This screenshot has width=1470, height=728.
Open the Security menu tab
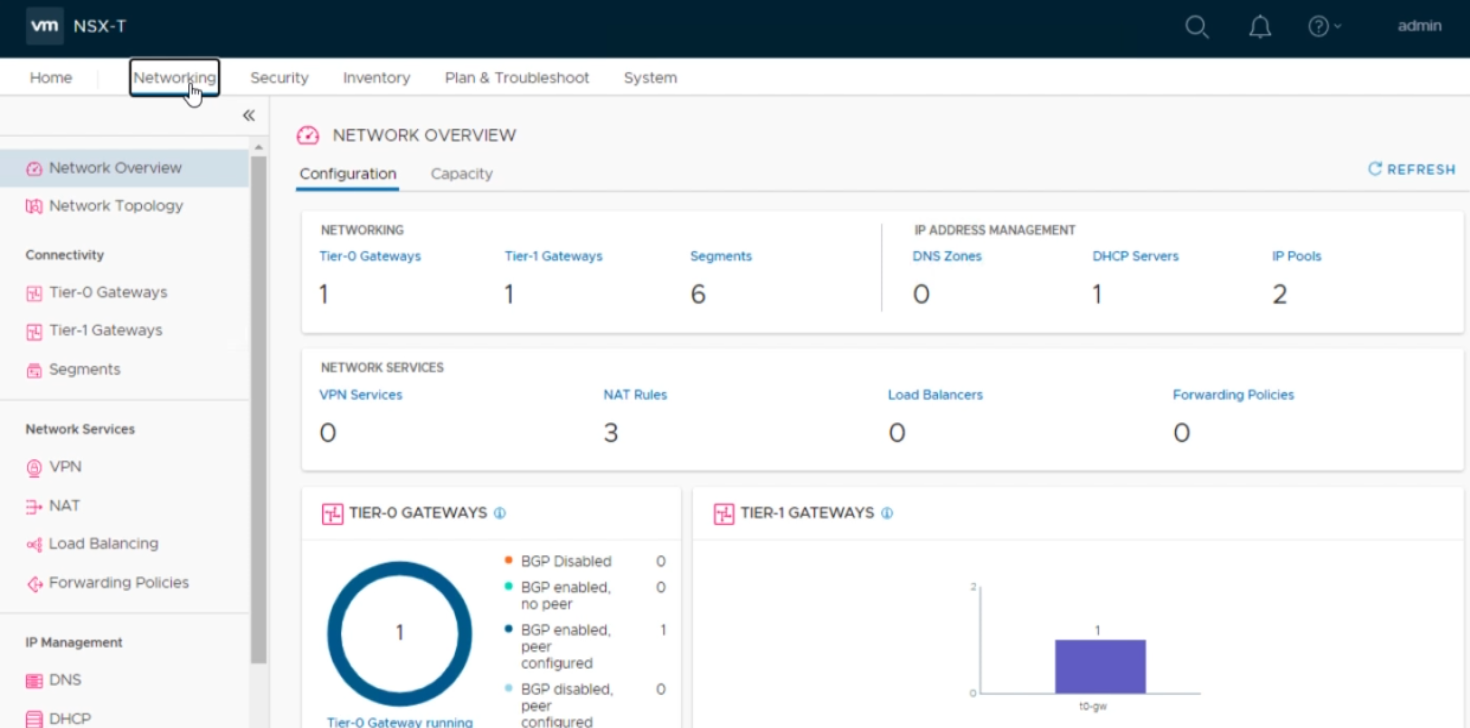pos(279,78)
